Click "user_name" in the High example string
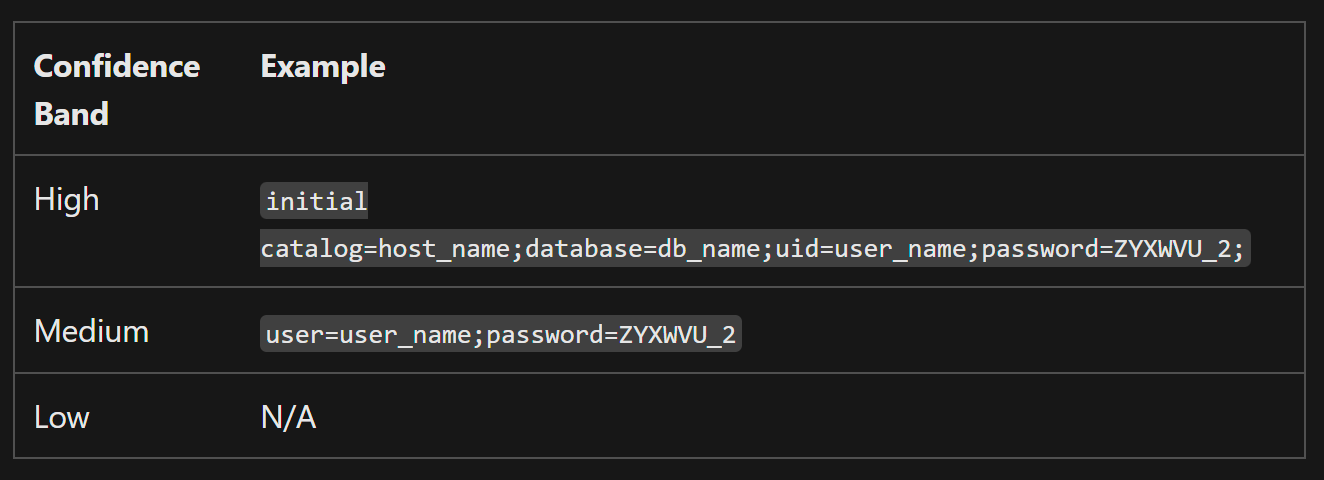Viewport: 1324px width, 480px height. pos(899,249)
